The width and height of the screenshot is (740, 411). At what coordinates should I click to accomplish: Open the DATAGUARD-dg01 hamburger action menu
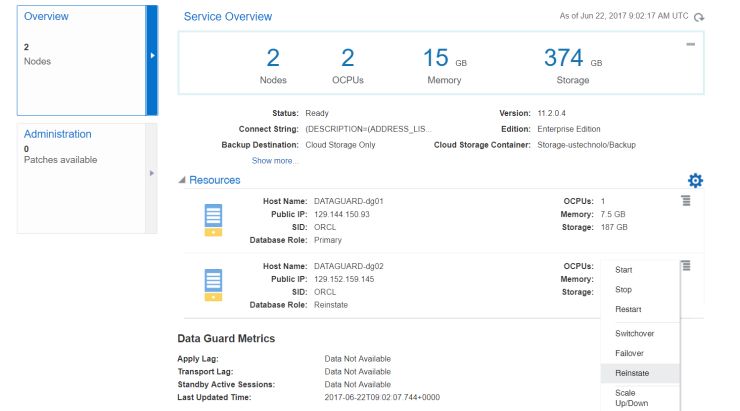[x=686, y=201]
